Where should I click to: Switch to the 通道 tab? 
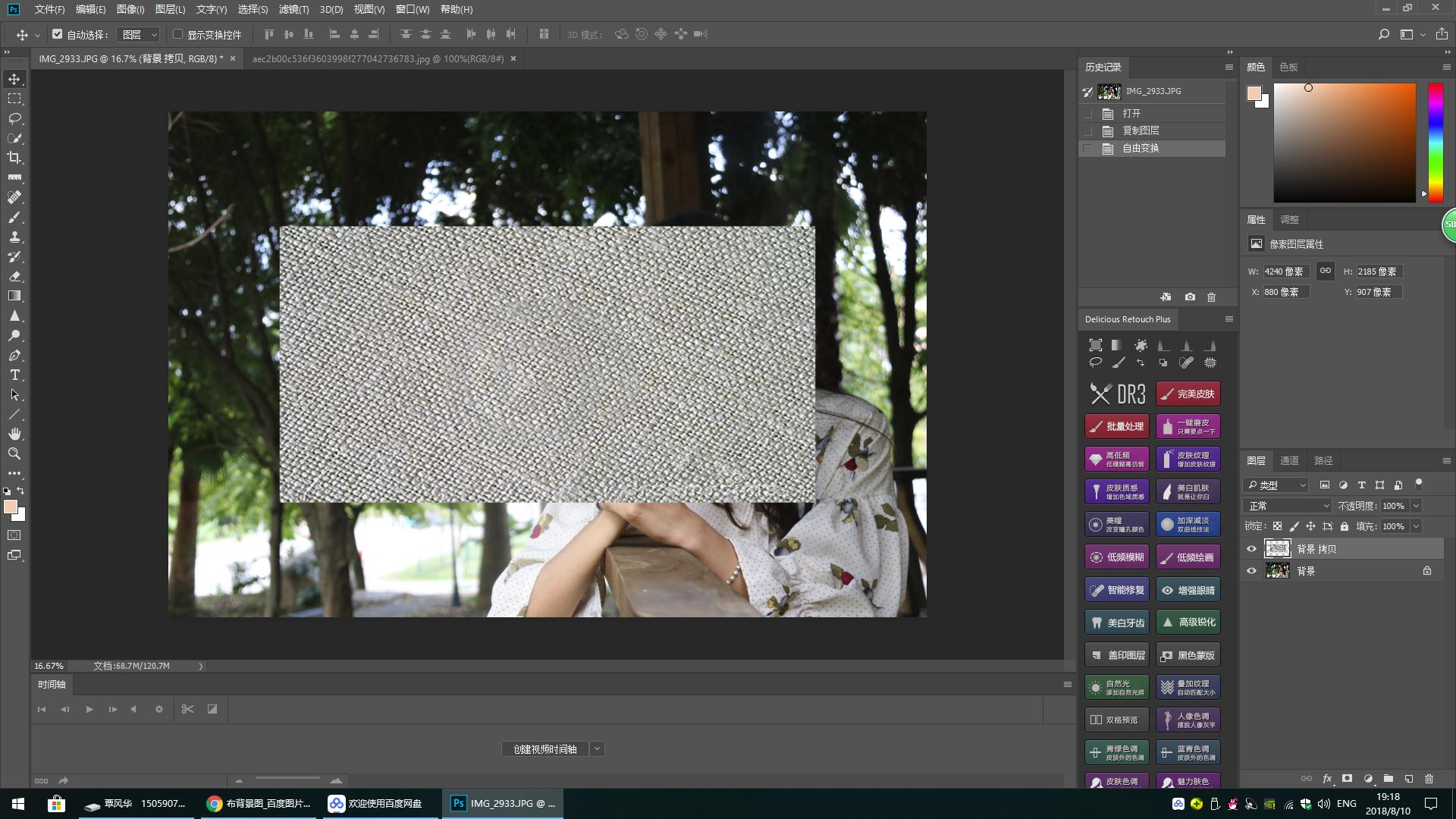point(1289,460)
